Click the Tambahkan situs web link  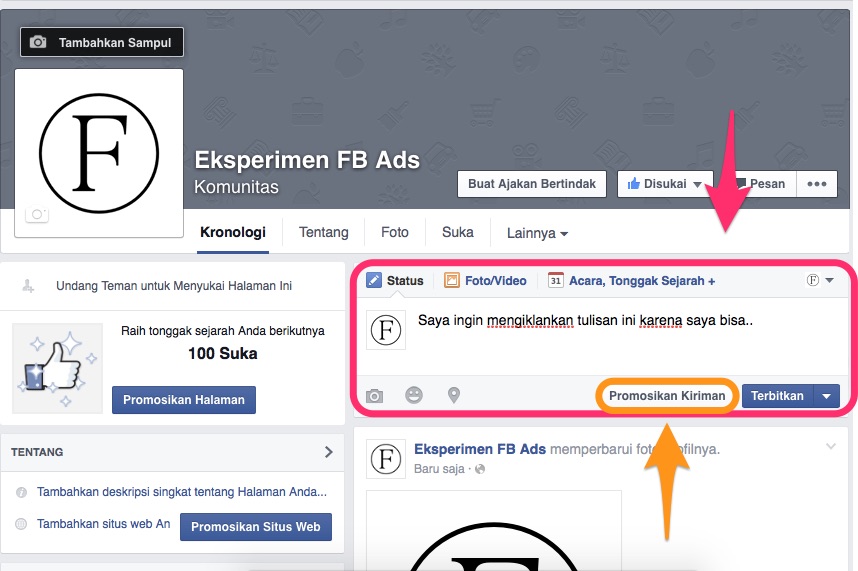[x=103, y=524]
